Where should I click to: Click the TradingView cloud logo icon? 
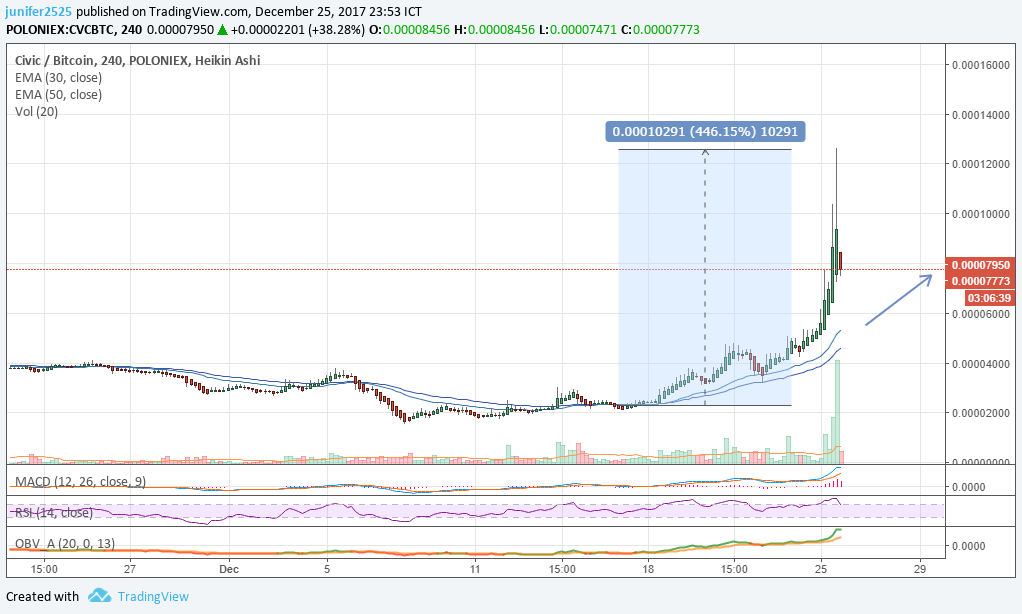tap(99, 596)
